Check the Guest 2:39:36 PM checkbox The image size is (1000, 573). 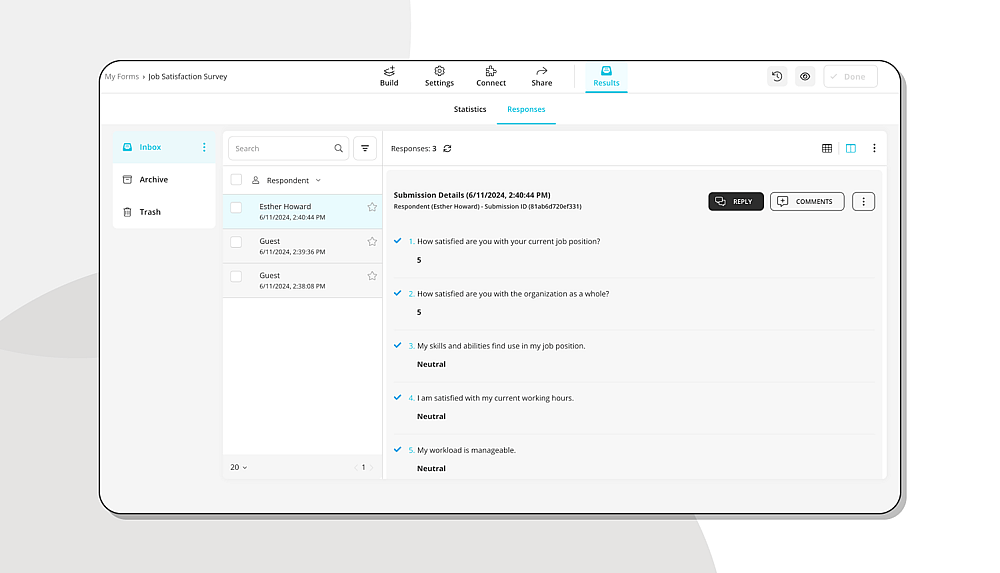pos(236,242)
